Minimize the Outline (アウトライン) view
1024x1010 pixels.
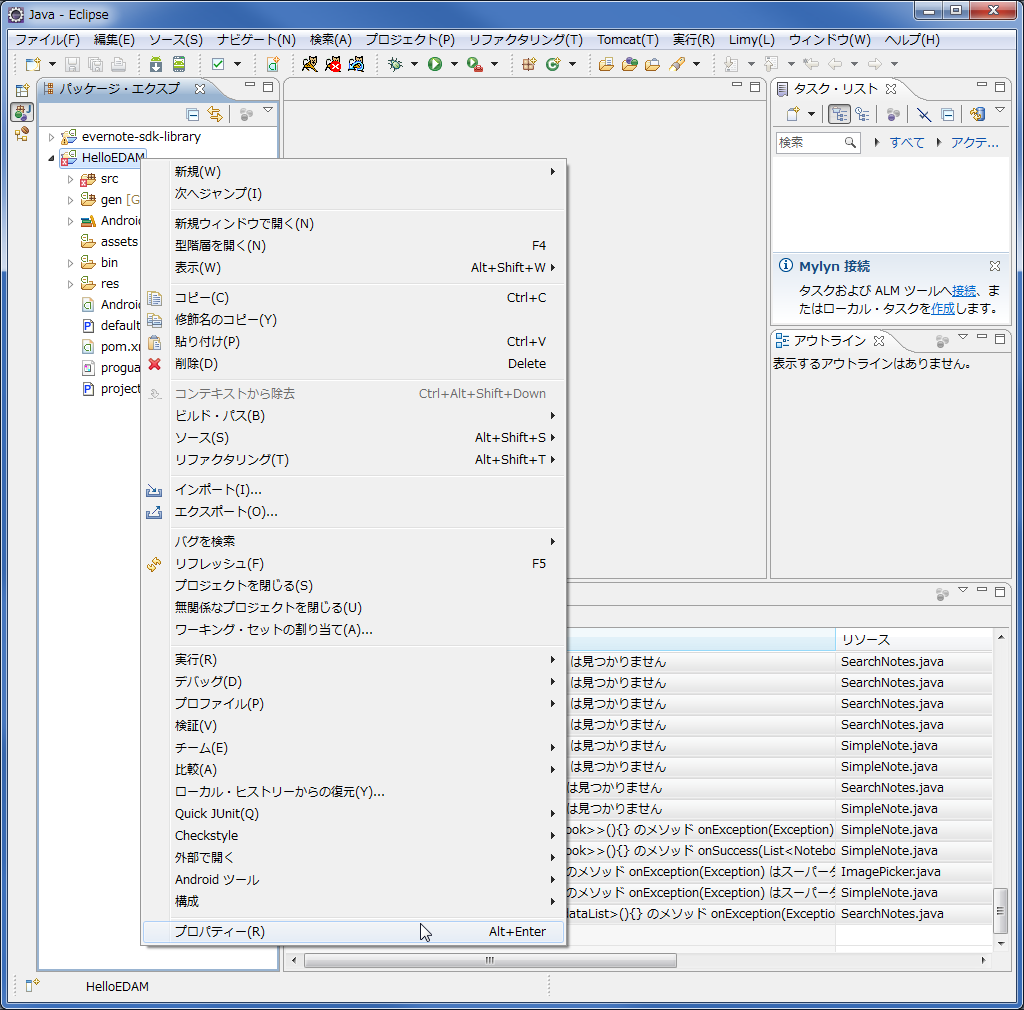[982, 338]
